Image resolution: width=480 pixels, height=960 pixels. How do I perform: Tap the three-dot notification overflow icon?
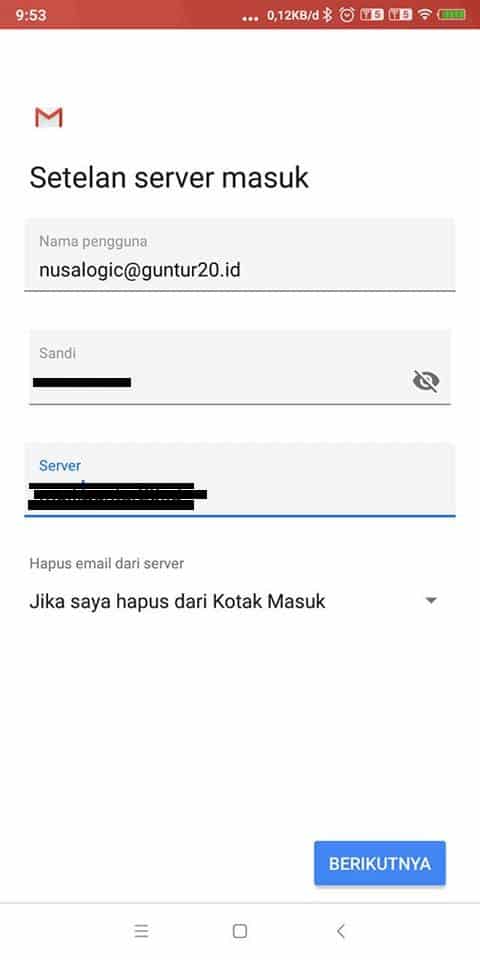point(250,18)
